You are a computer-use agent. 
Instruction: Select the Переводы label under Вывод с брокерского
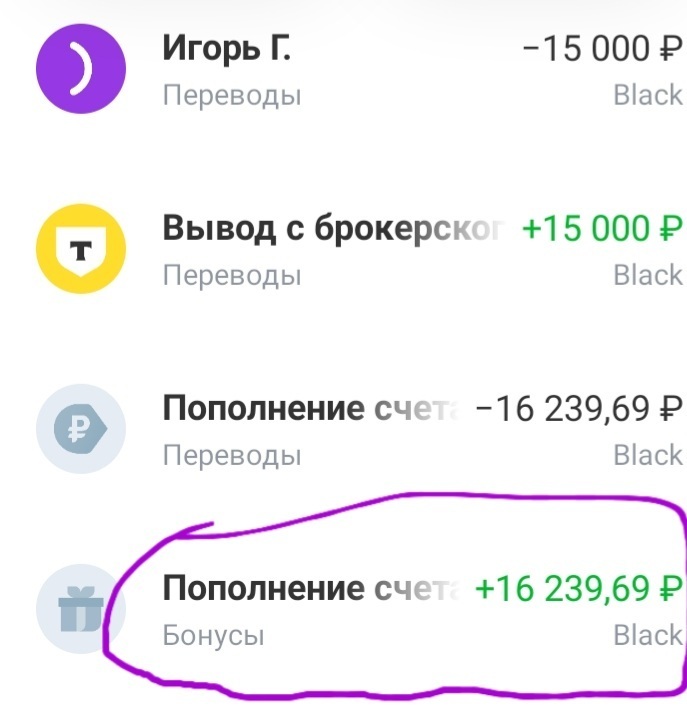(232, 276)
